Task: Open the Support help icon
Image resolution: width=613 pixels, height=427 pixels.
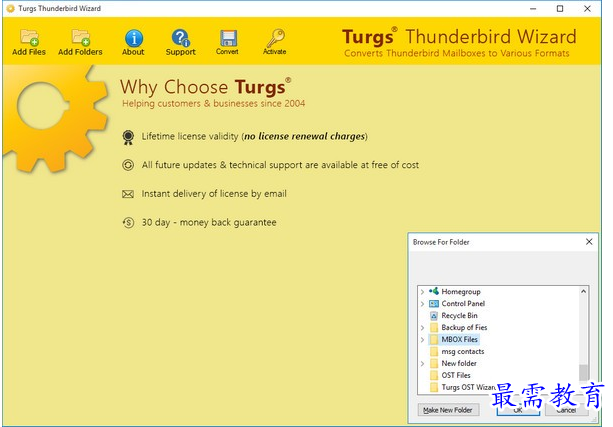Action: [x=181, y=38]
